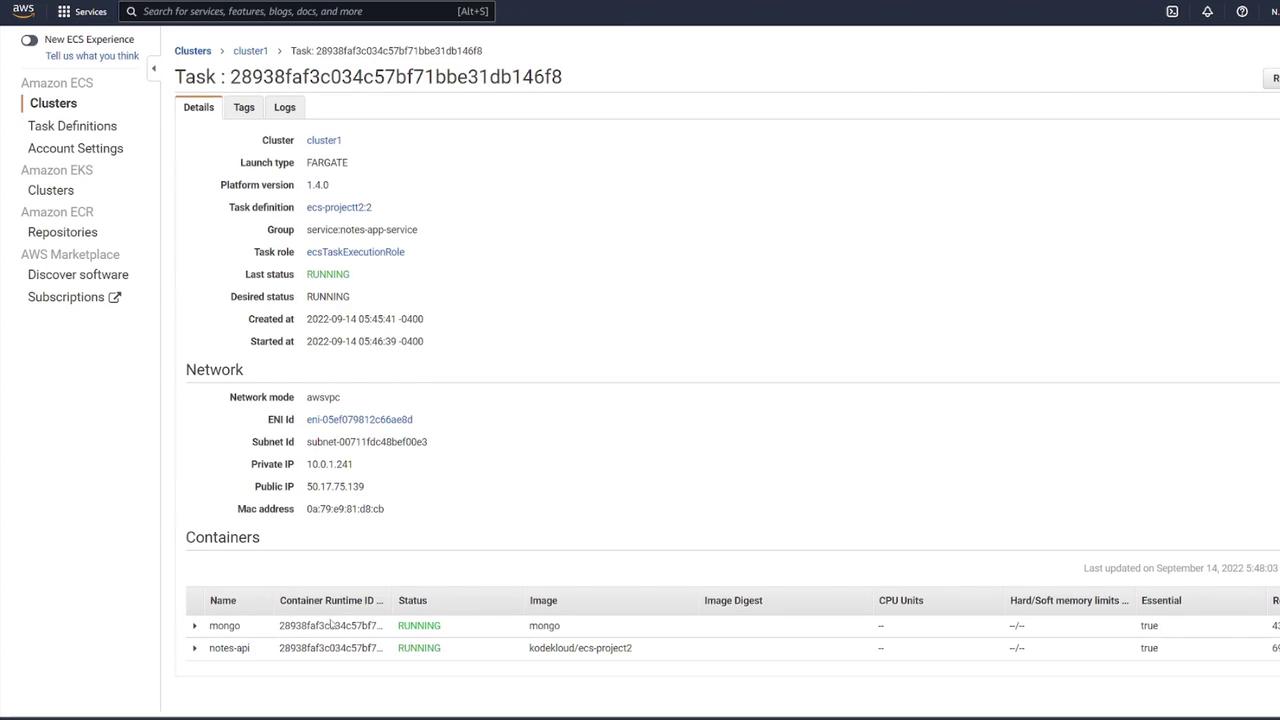This screenshot has height=720, width=1280.
Task: Click the group value service:notes-app-service
Action: click(x=362, y=230)
